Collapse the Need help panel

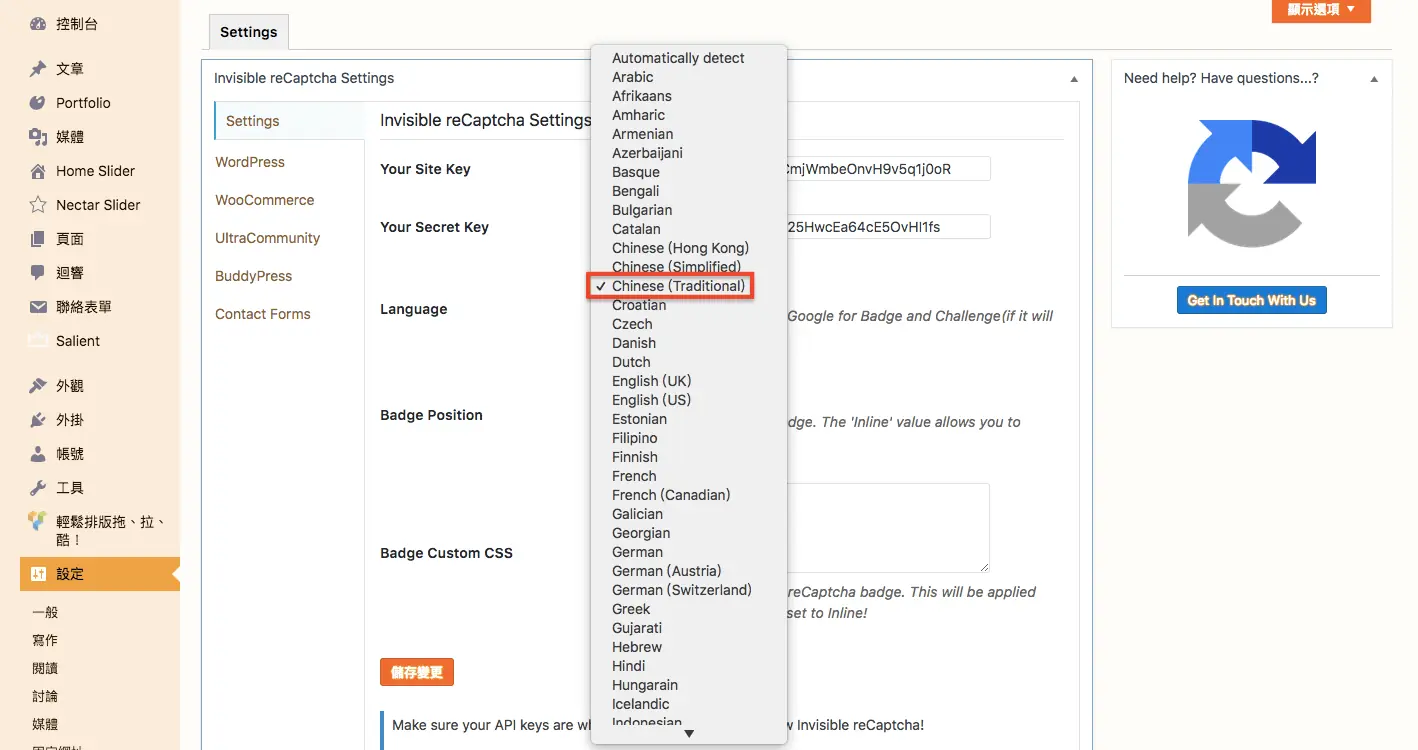pyautogui.click(x=1374, y=79)
